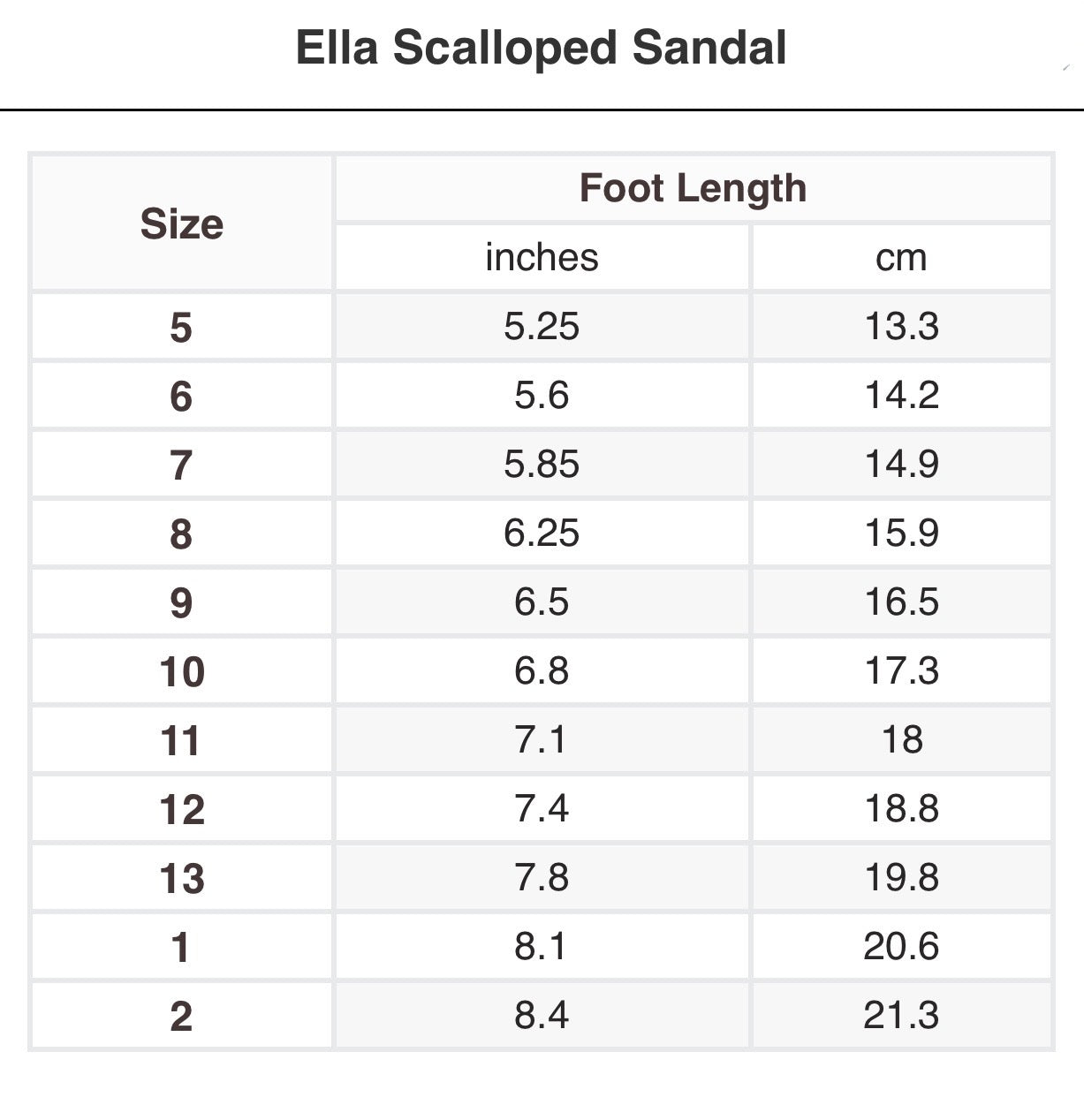Select the Size column header

coord(182,223)
